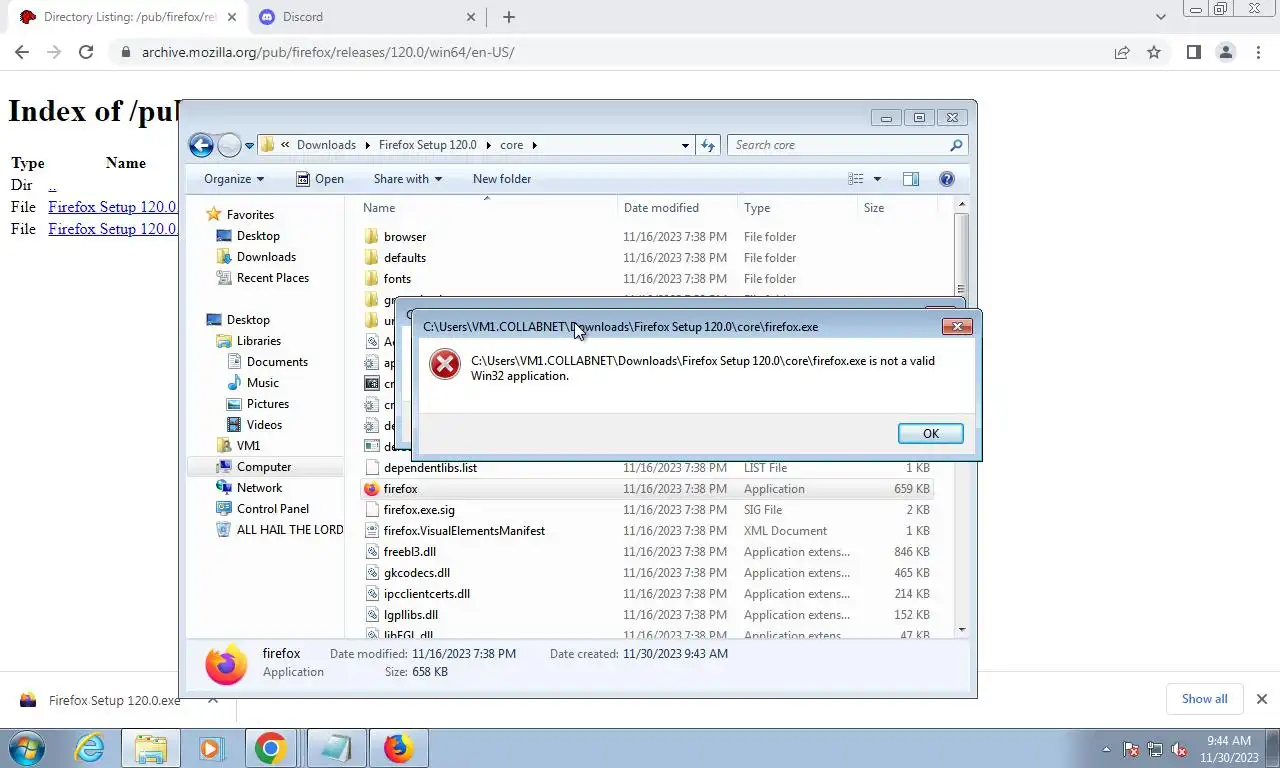
Task: Open the Chrome profile avatar
Action: tap(1226, 52)
